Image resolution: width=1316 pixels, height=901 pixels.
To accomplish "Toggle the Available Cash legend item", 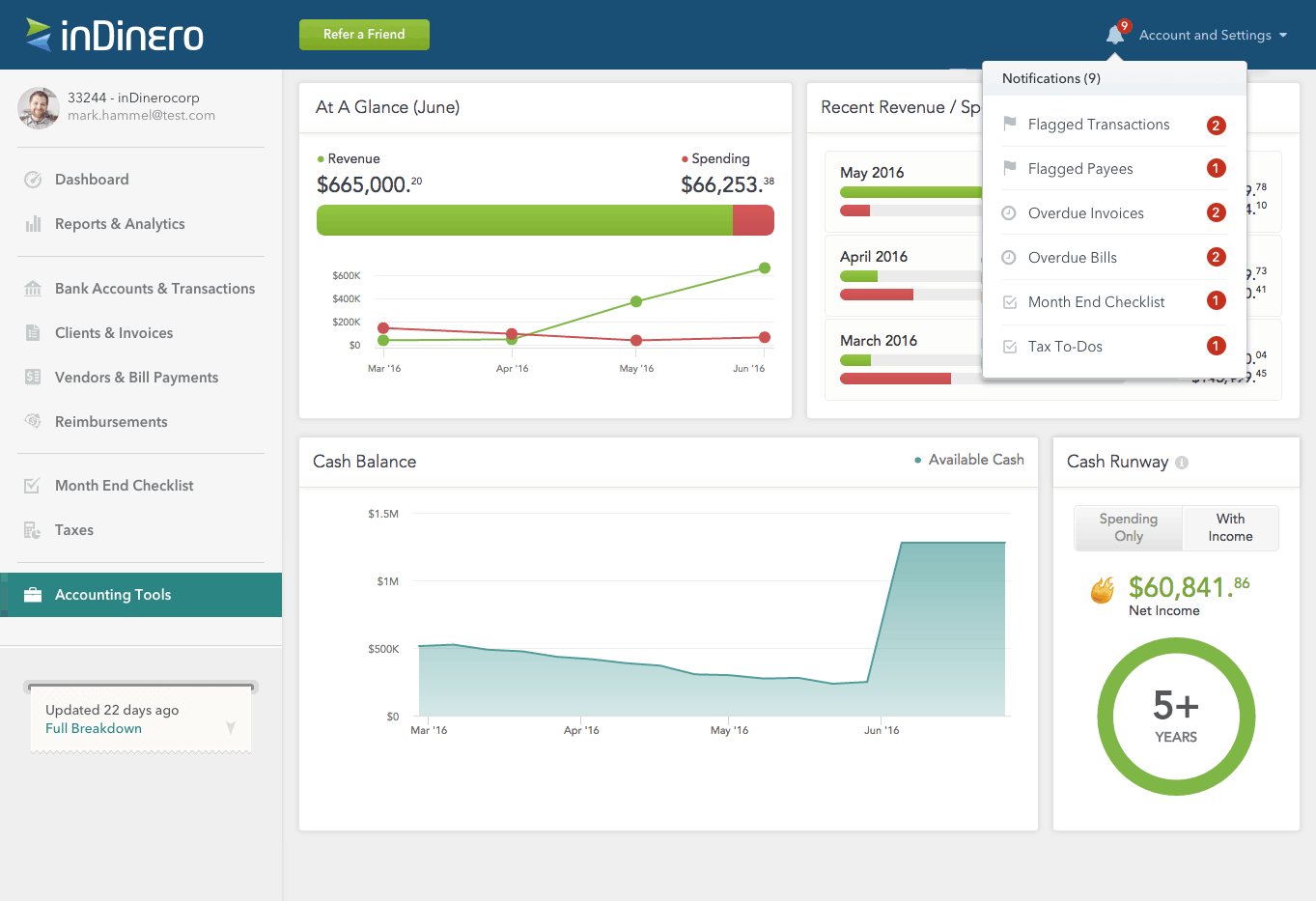I will click(969, 460).
